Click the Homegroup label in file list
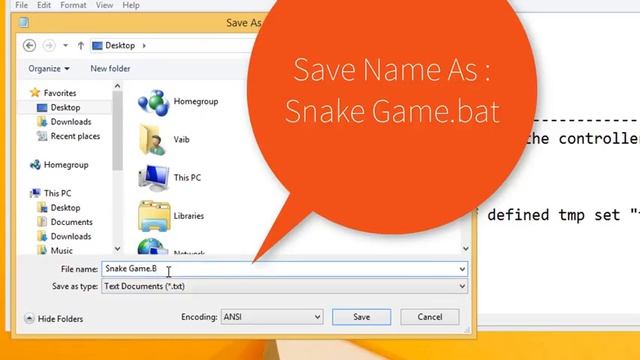Viewport: 640px width, 360px height. pos(196,101)
